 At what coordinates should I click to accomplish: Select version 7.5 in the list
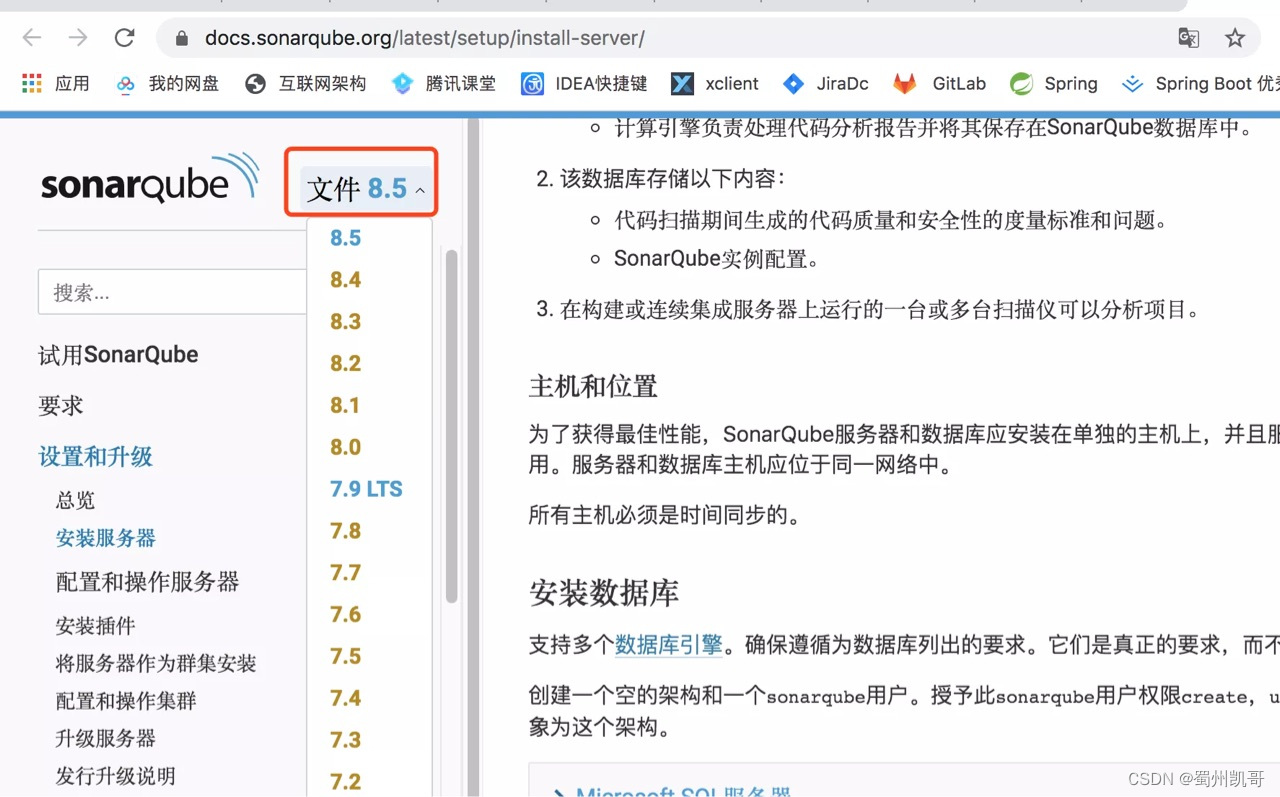(345, 657)
